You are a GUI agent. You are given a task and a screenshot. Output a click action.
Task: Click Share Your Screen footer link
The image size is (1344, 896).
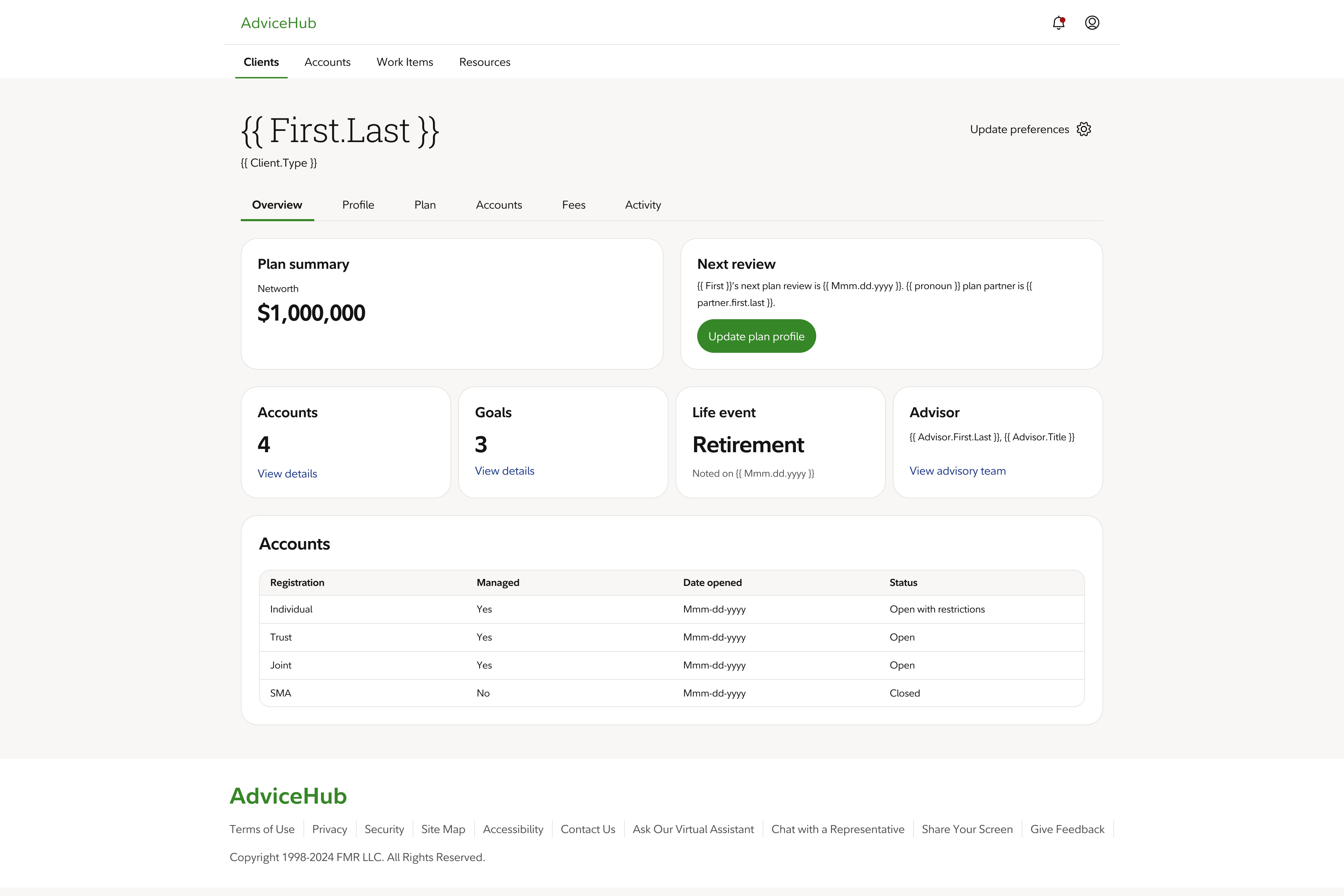tap(967, 829)
